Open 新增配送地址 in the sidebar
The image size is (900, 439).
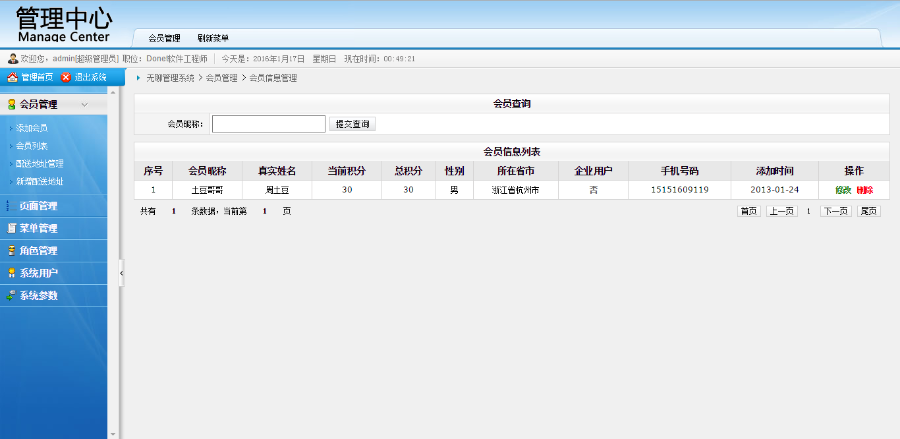pos(40,181)
